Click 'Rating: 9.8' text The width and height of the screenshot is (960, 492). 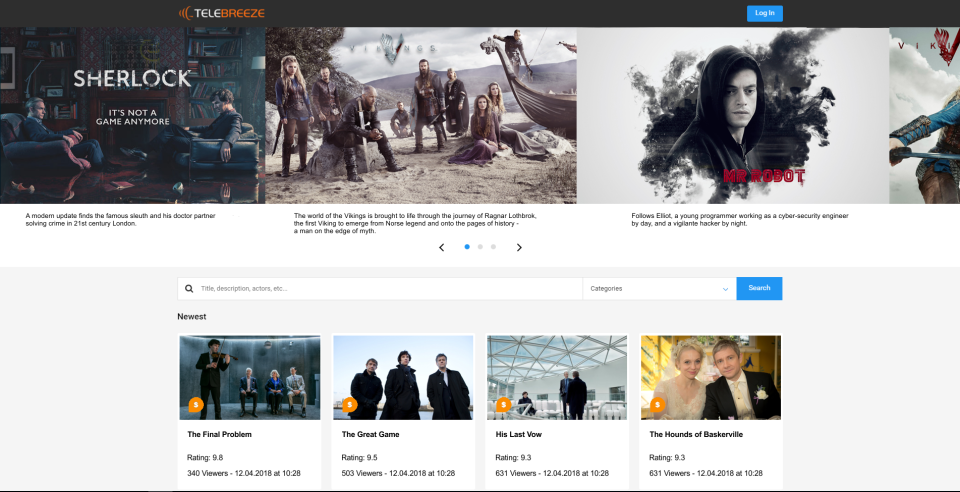tap(205, 458)
